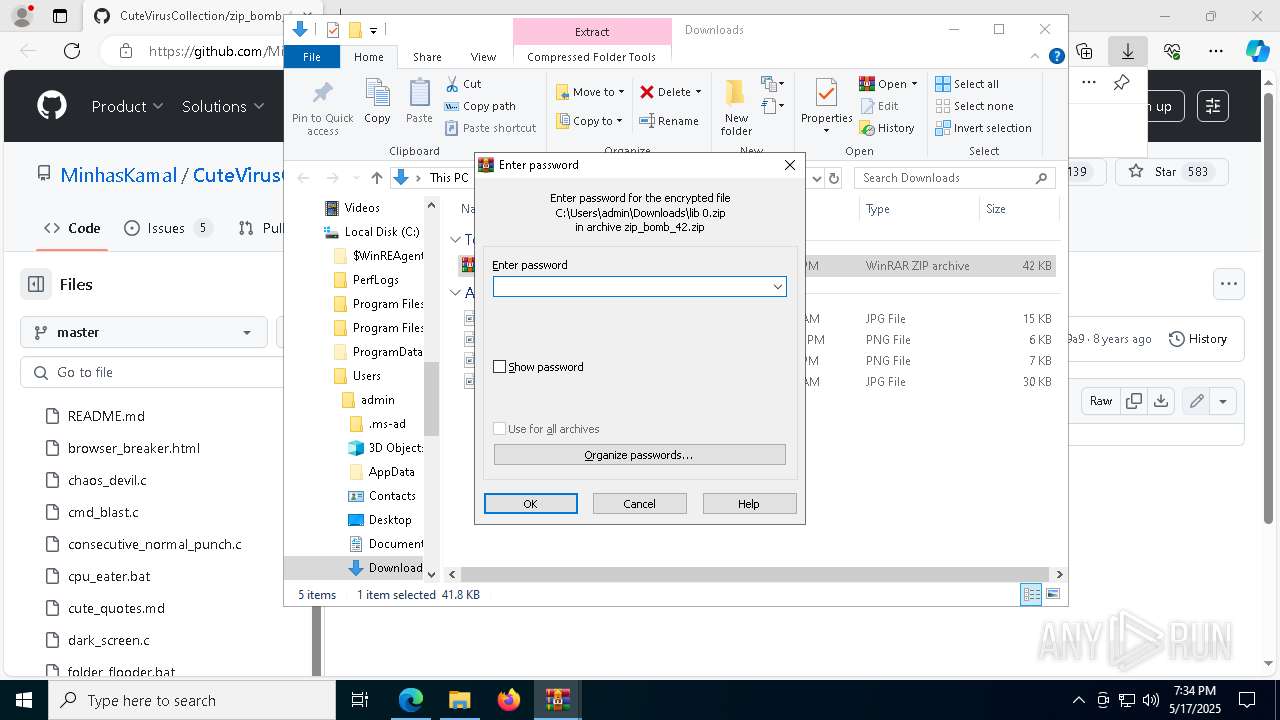Click Organize passwords button
Image resolution: width=1280 pixels, height=720 pixels.
point(639,455)
